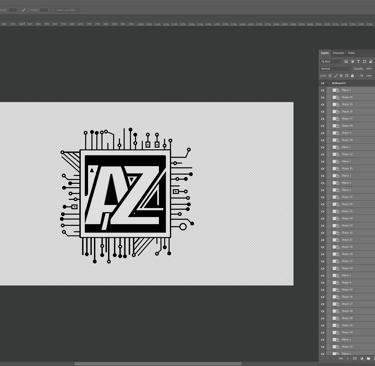Toggle the lock all padlock icon
This screenshot has height=366, width=375.
(x=352, y=76)
